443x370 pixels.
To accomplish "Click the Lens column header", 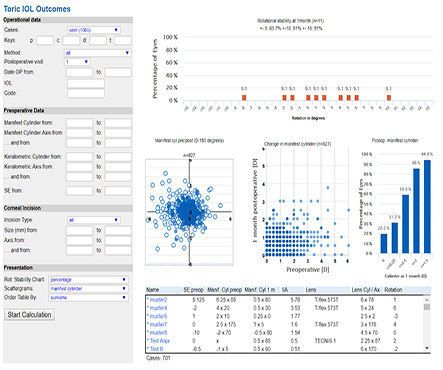I will tap(311, 290).
